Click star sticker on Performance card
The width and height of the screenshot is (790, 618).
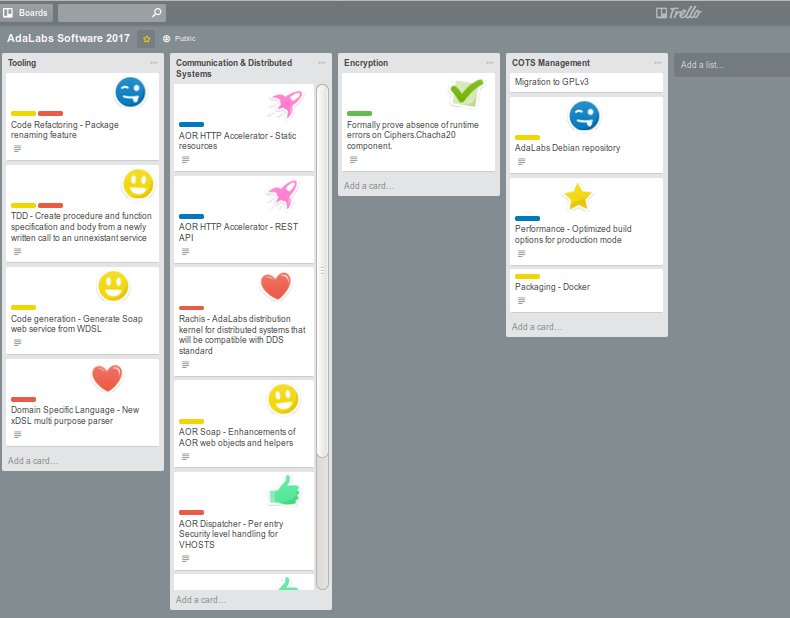point(577,196)
